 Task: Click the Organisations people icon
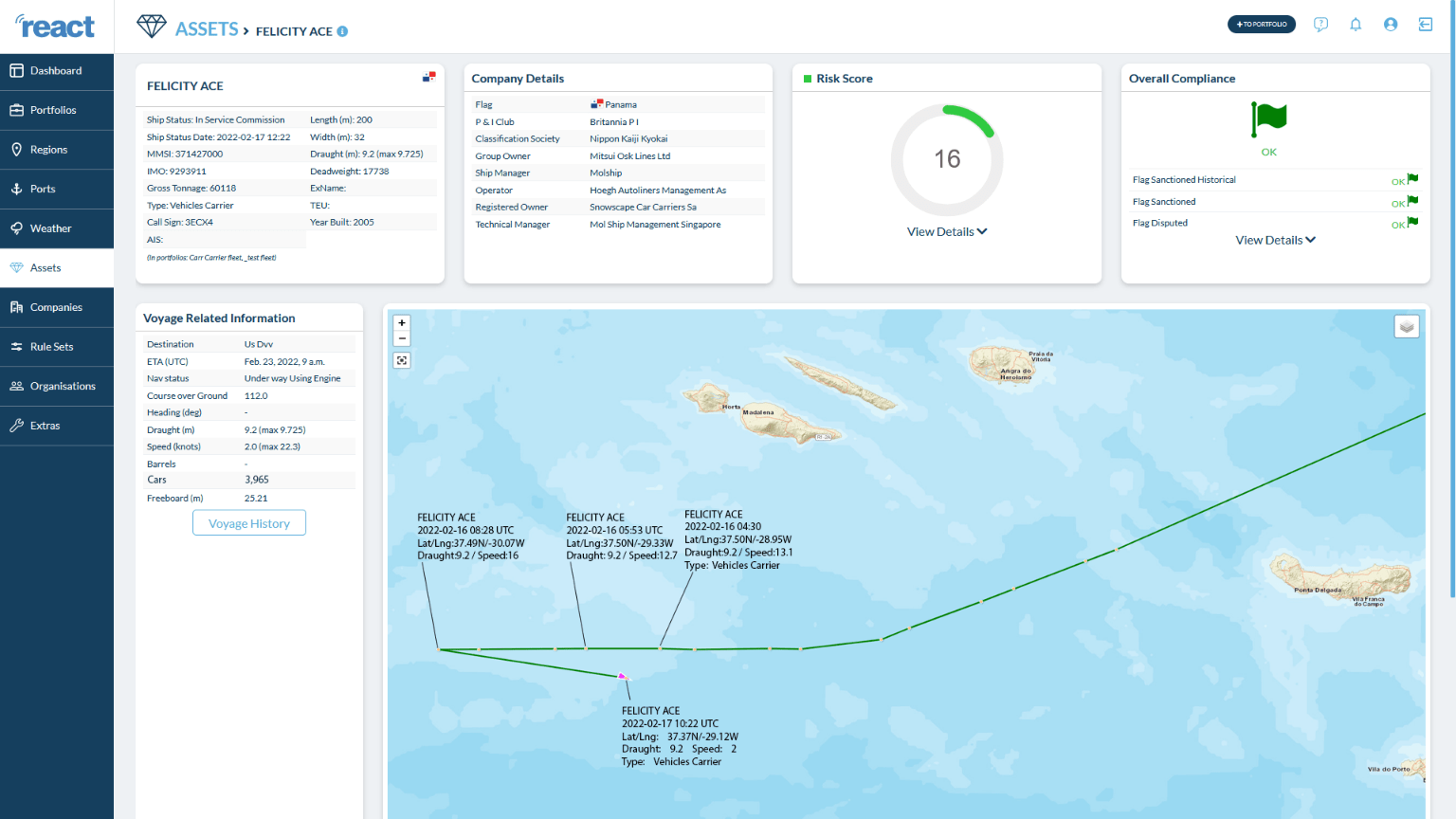tap(16, 386)
